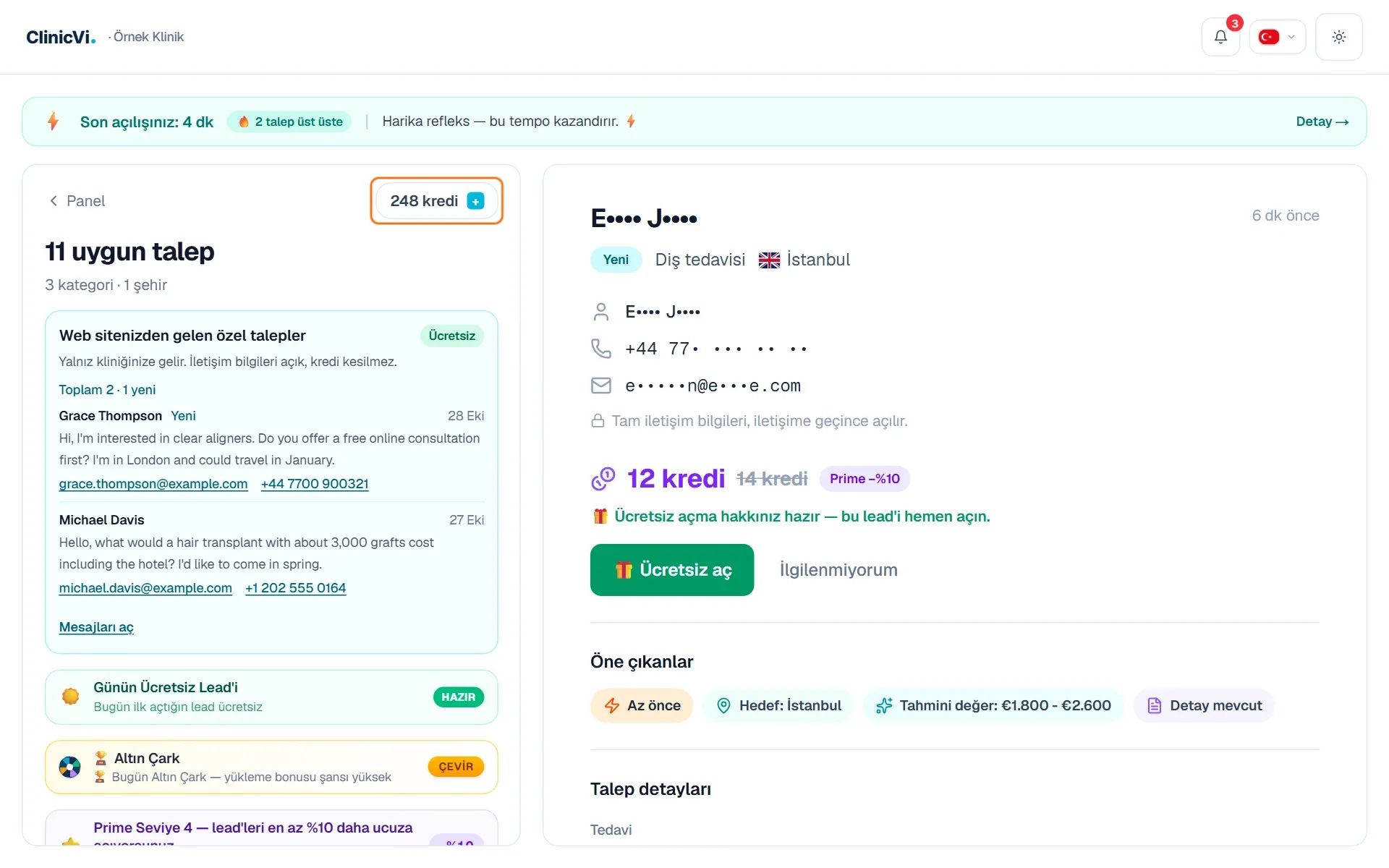1389x868 pixels.
Task: Click the envelope icon beside the masked email
Action: pyautogui.click(x=601, y=386)
